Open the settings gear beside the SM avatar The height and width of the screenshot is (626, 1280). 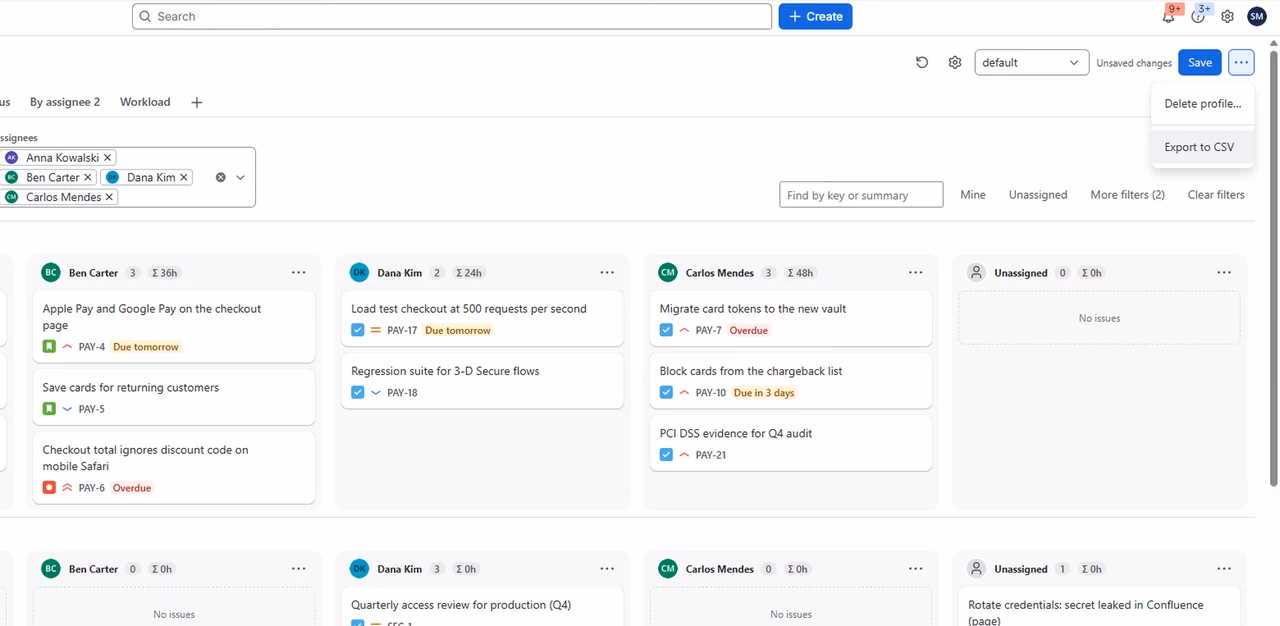1227,16
